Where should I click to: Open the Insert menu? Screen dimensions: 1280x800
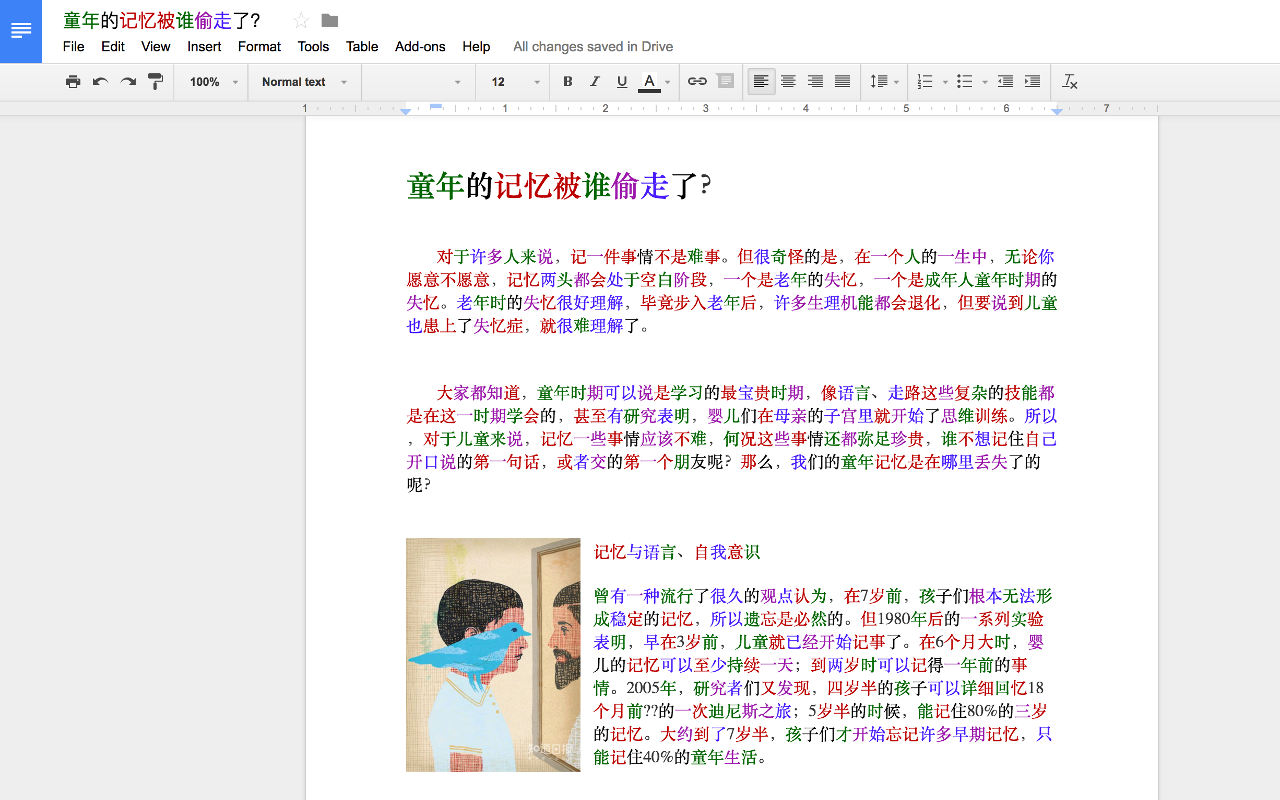204,46
